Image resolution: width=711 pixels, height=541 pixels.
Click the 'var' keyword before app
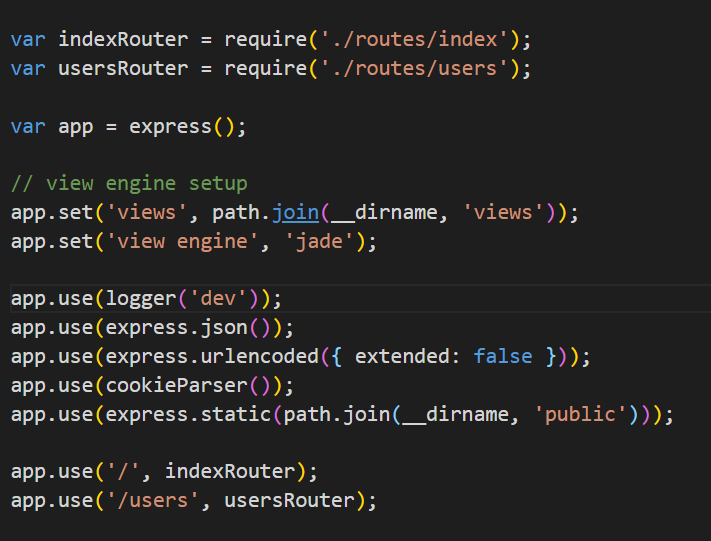(x=28, y=127)
